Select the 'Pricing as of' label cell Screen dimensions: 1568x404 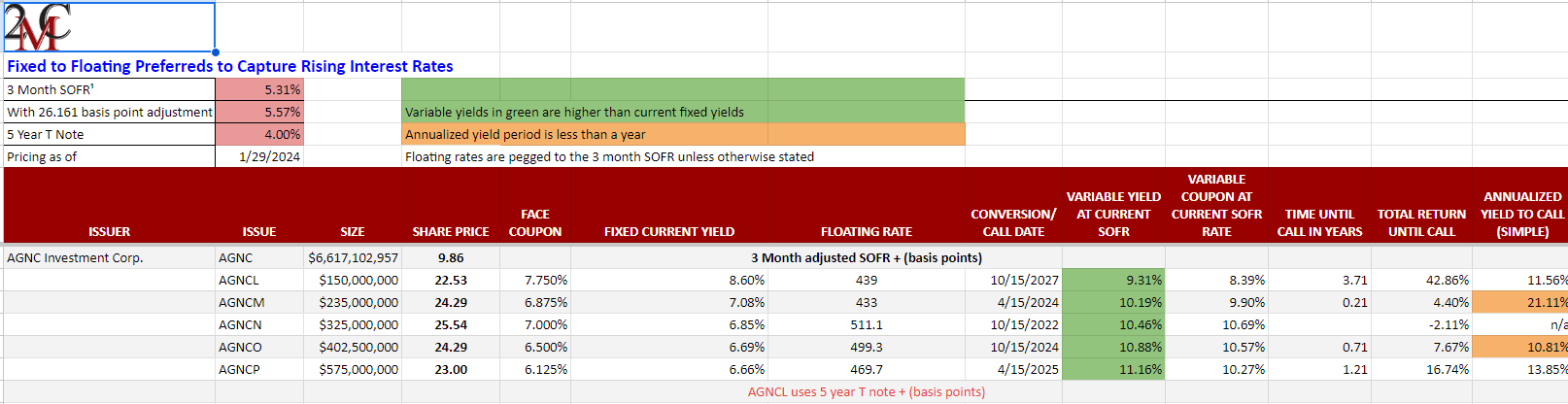click(110, 156)
